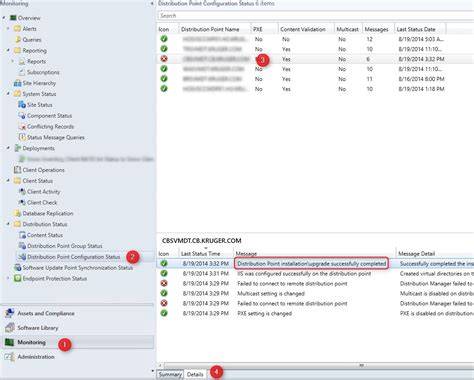Select the Client Check icon
Image resolution: width=474 pixels, height=380 pixels.
22,203
